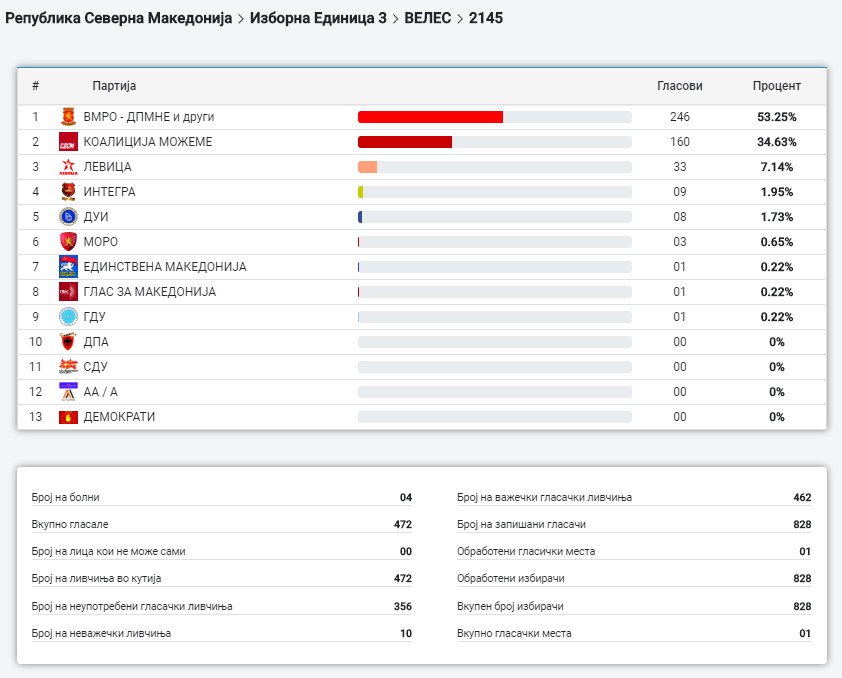The image size is (842, 678).
Task: Click the ДУИ circular blue logo
Action: 68,217
